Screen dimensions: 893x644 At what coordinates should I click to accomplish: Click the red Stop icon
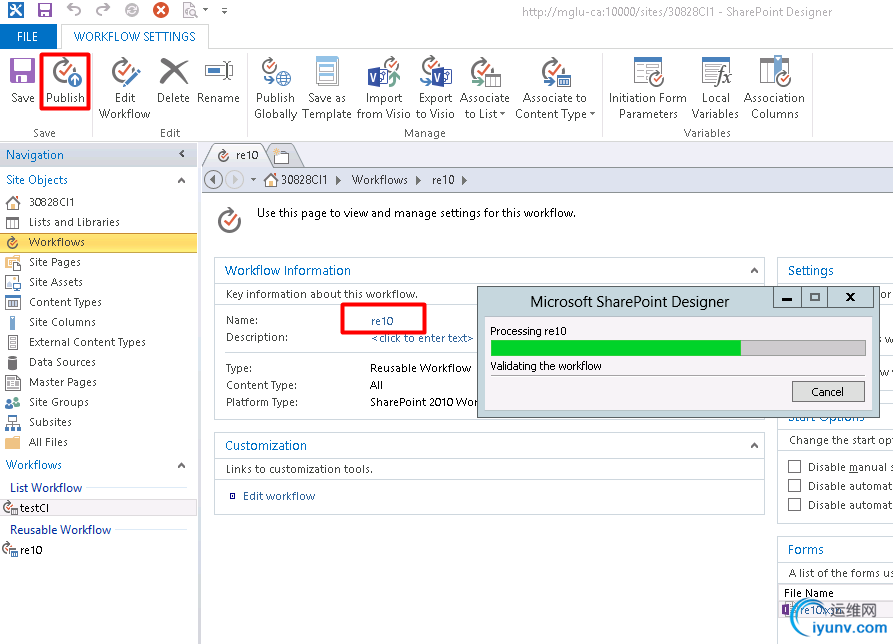point(161,10)
